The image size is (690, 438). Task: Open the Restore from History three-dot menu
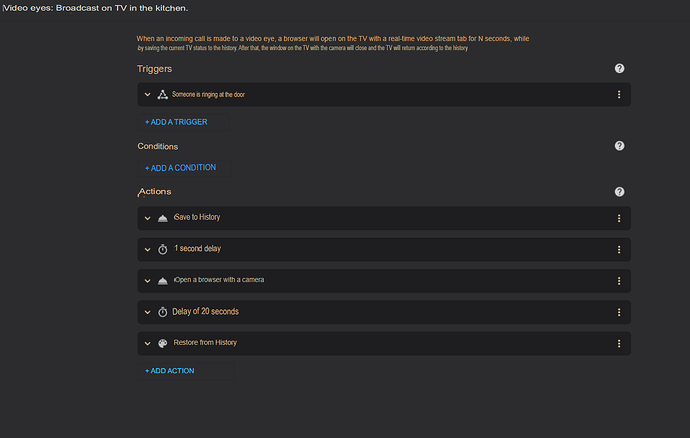[619, 343]
